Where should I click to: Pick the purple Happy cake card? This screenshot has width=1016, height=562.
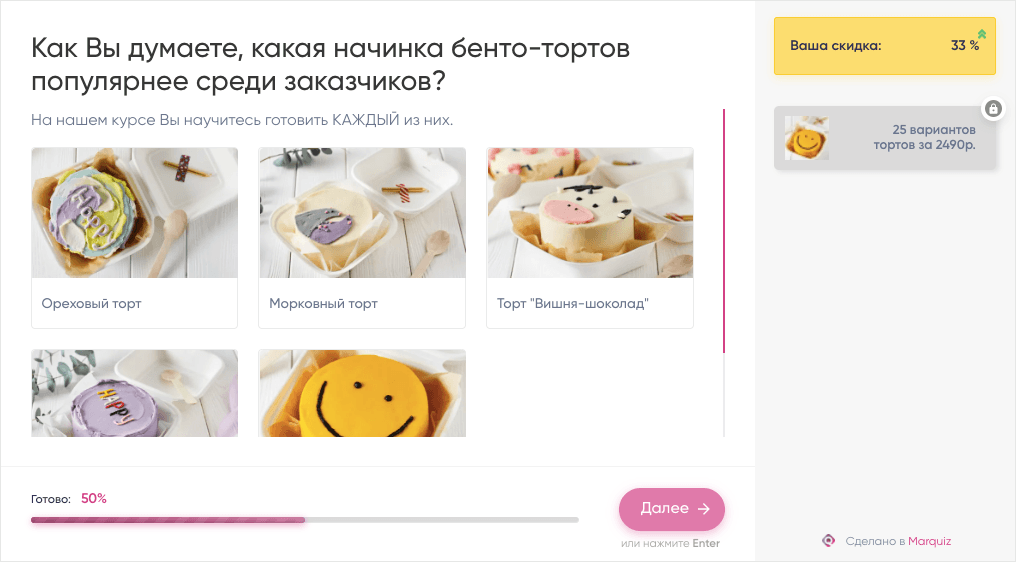[x=135, y=393]
